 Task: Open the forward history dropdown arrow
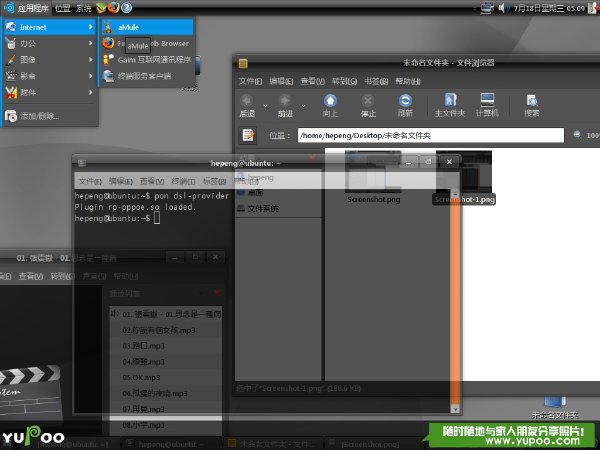coord(303,106)
